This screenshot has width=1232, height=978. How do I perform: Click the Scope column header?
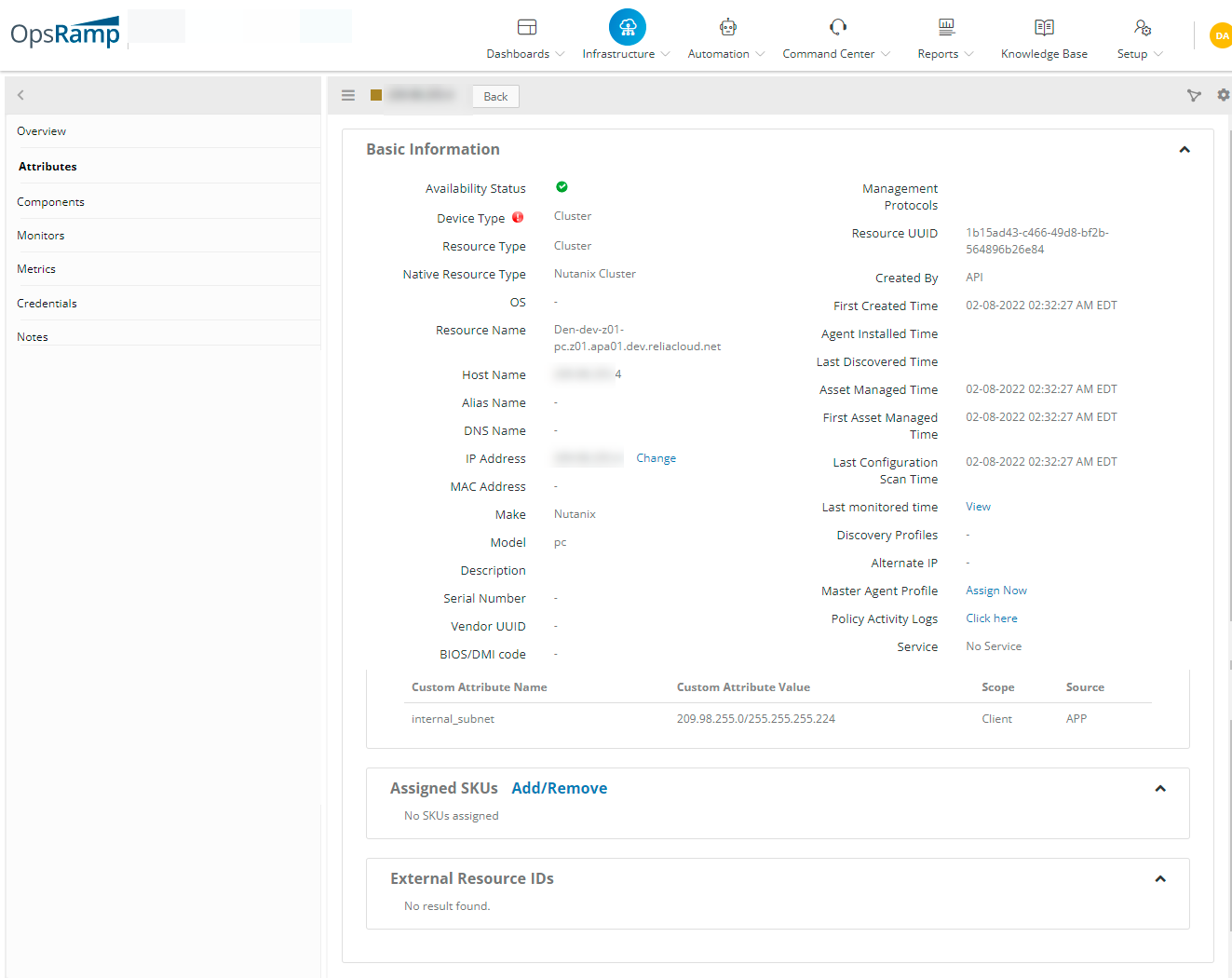coord(997,687)
